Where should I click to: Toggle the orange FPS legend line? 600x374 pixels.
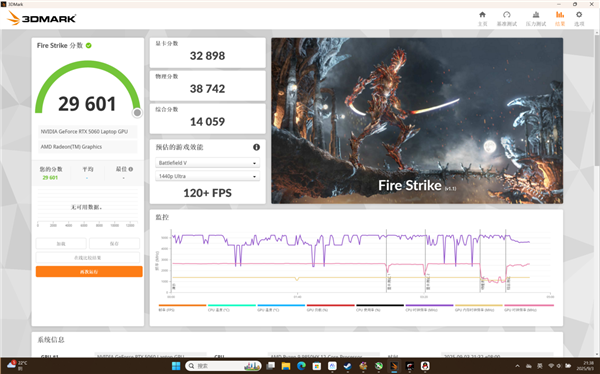tap(182, 307)
